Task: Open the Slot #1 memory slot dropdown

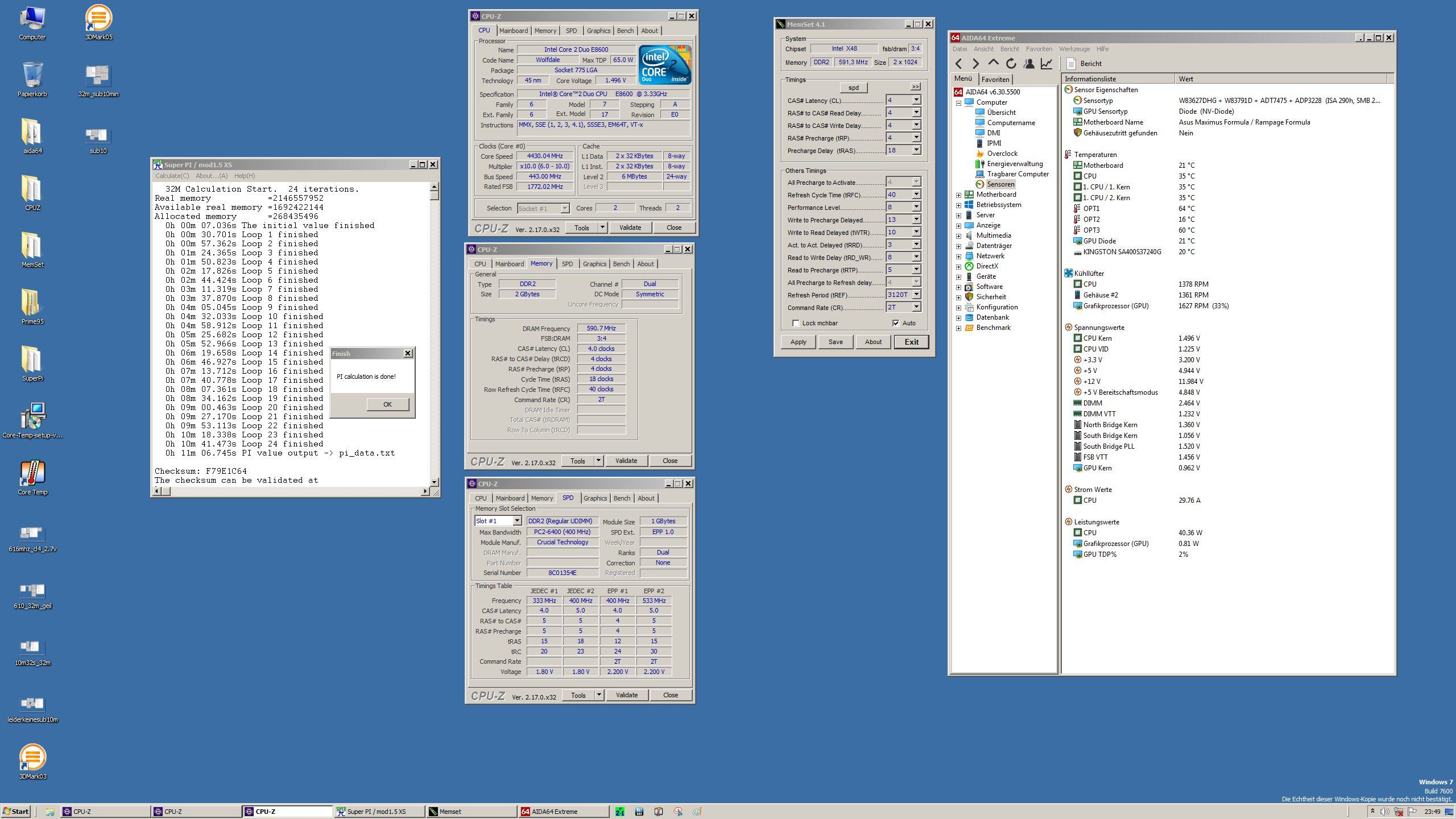Action: coord(516,521)
